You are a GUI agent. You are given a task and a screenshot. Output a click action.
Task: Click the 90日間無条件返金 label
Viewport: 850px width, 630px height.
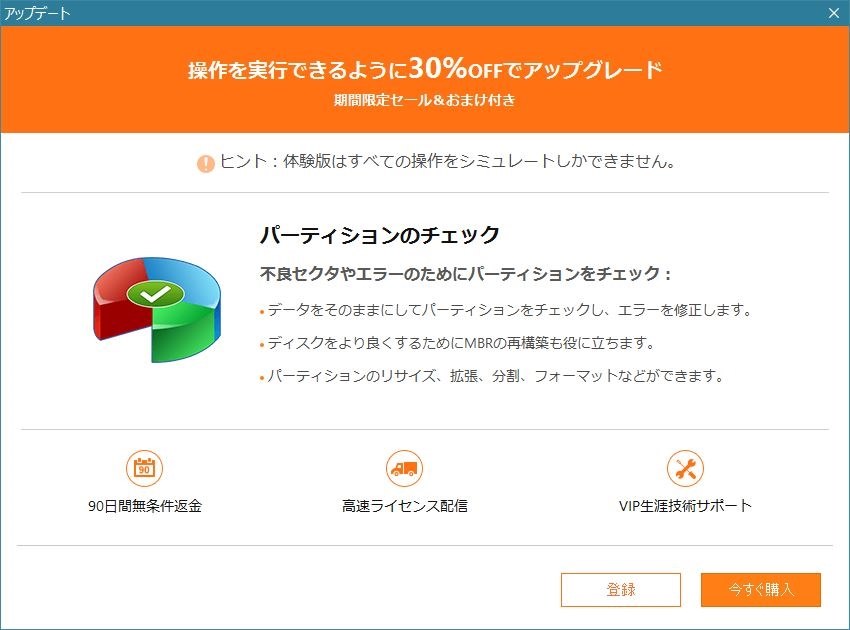(145, 506)
